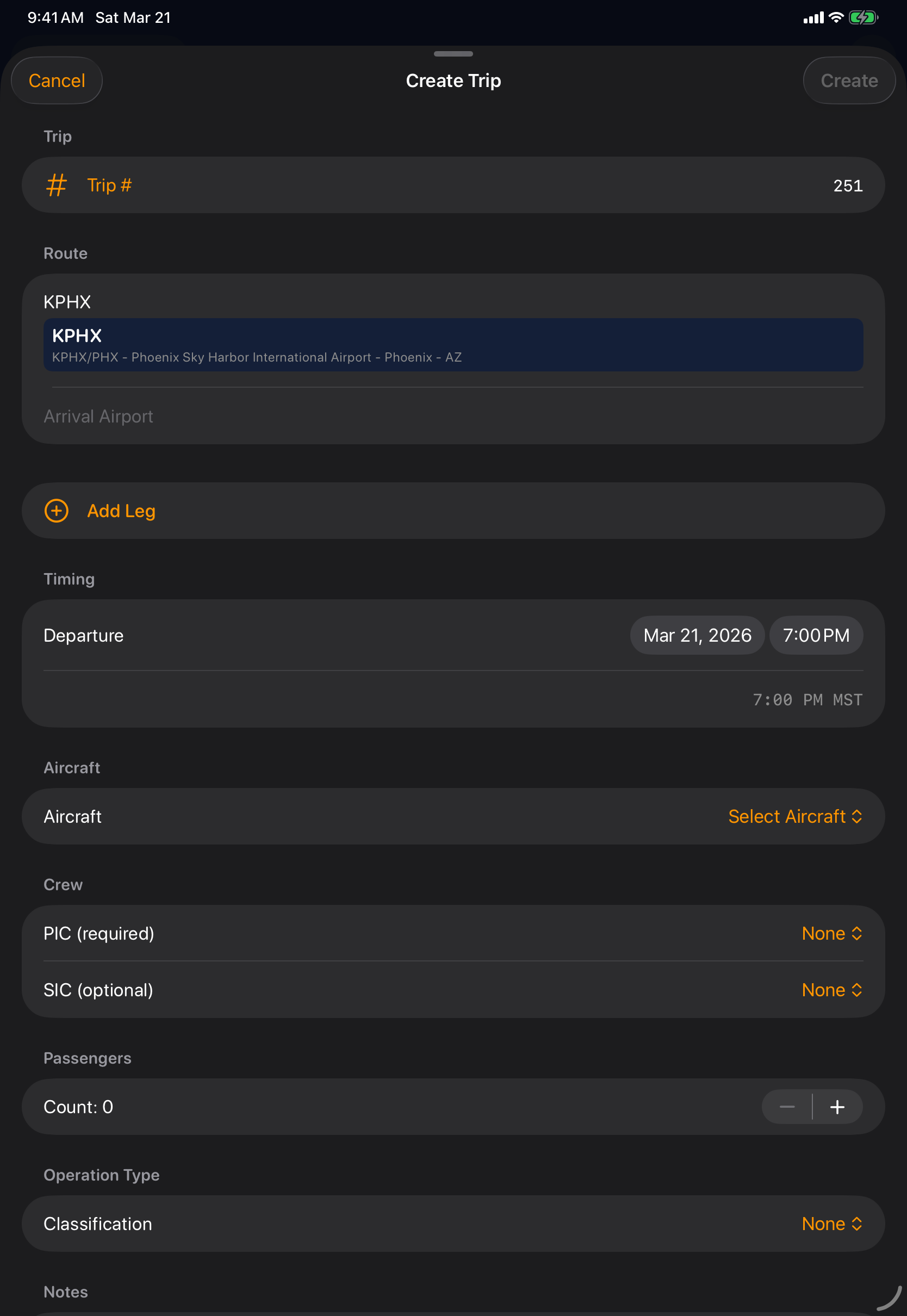
Task: Open the Mar 21, 2026 departure date picker
Action: (697, 635)
